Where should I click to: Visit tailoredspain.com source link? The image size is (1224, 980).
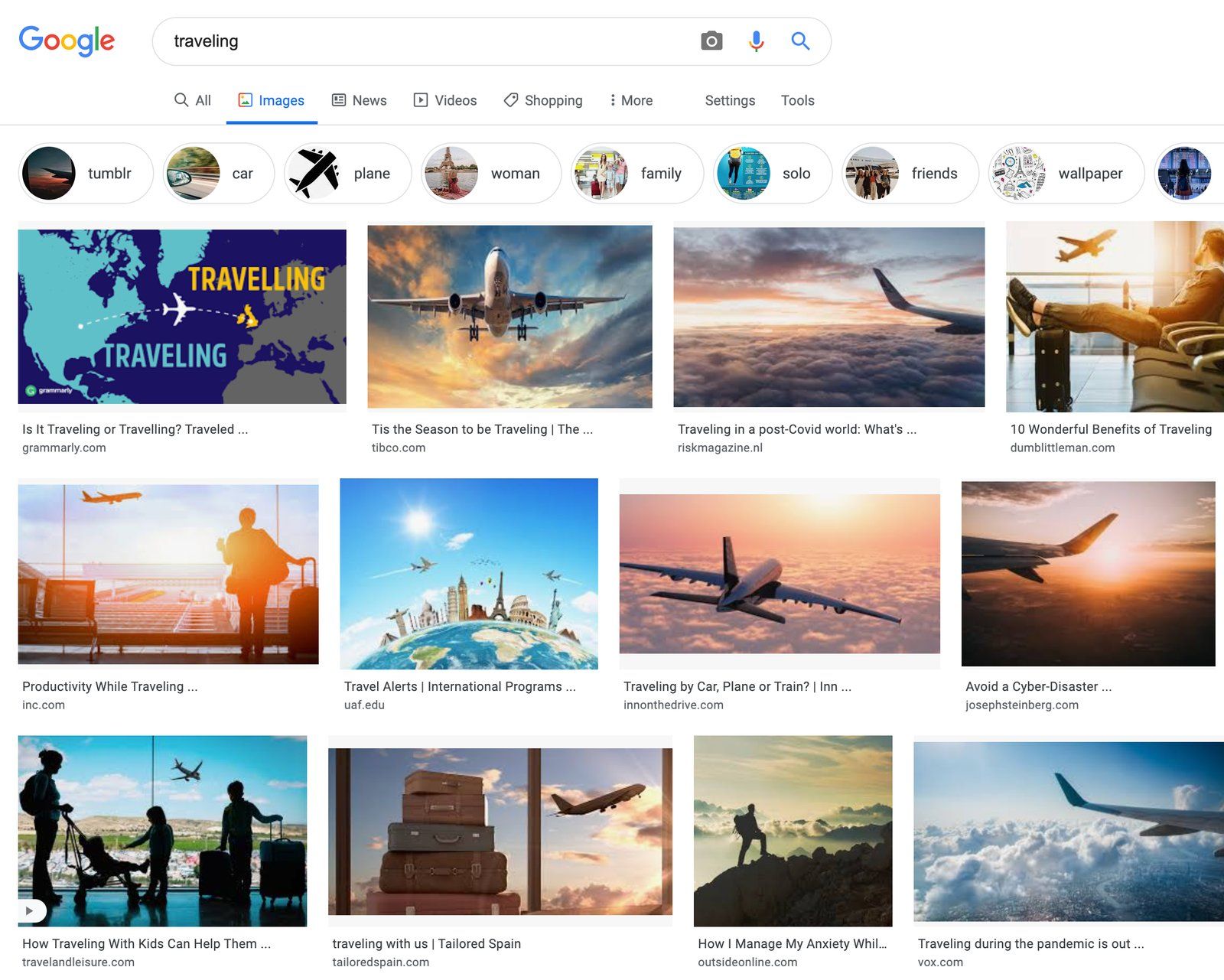coord(381,962)
